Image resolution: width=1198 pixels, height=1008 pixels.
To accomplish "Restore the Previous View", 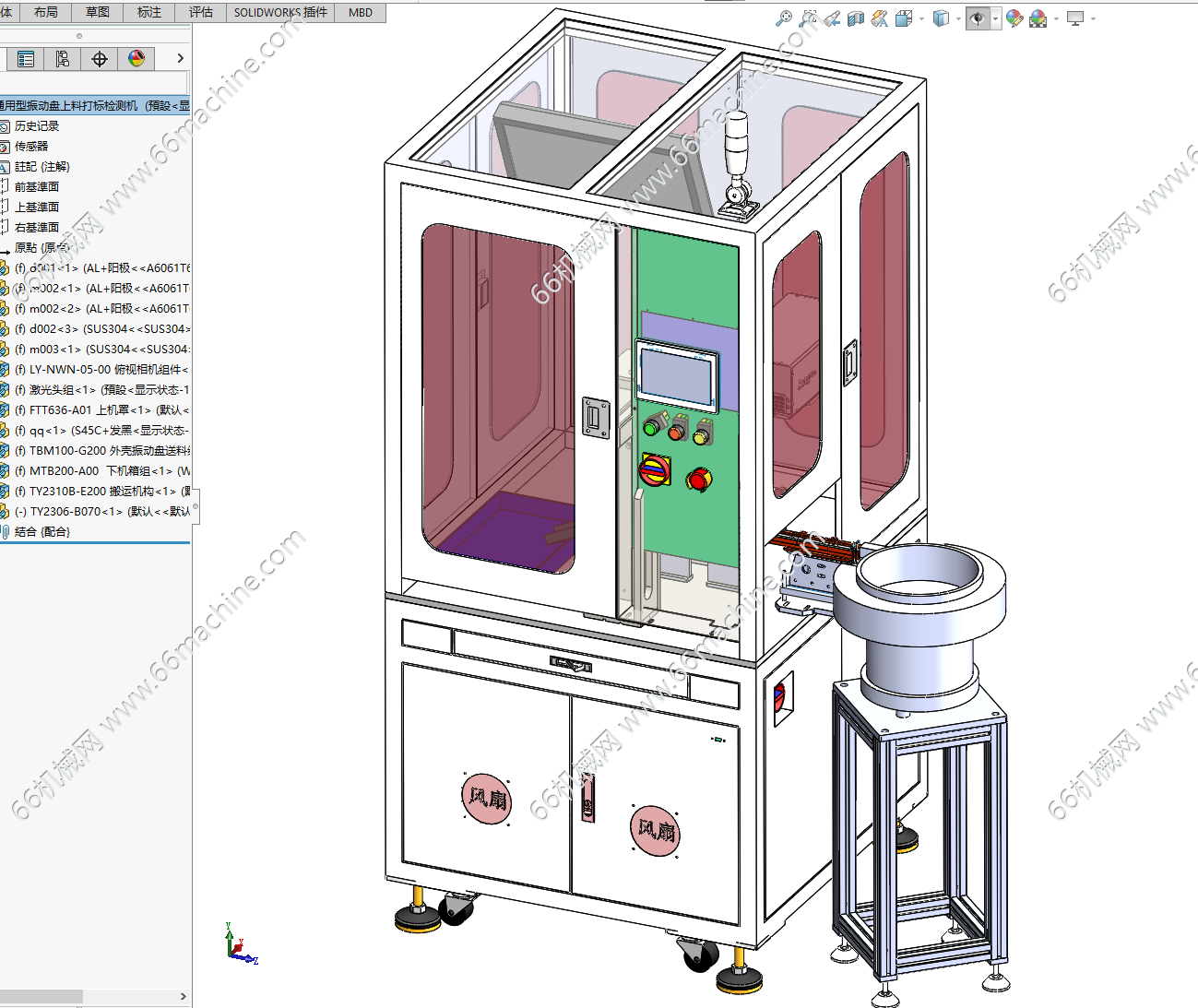I will click(x=832, y=18).
